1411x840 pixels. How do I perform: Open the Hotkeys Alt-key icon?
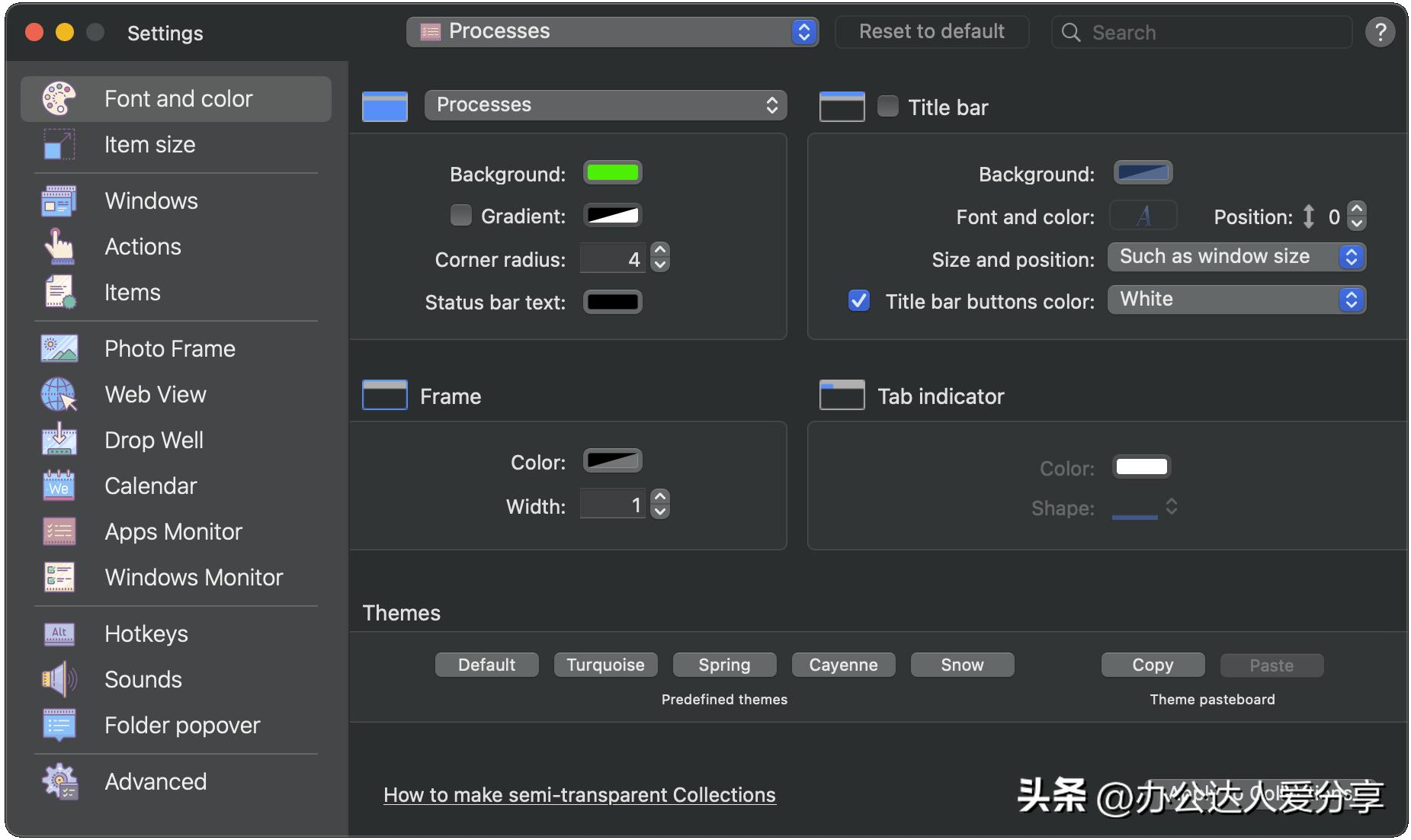[x=58, y=633]
